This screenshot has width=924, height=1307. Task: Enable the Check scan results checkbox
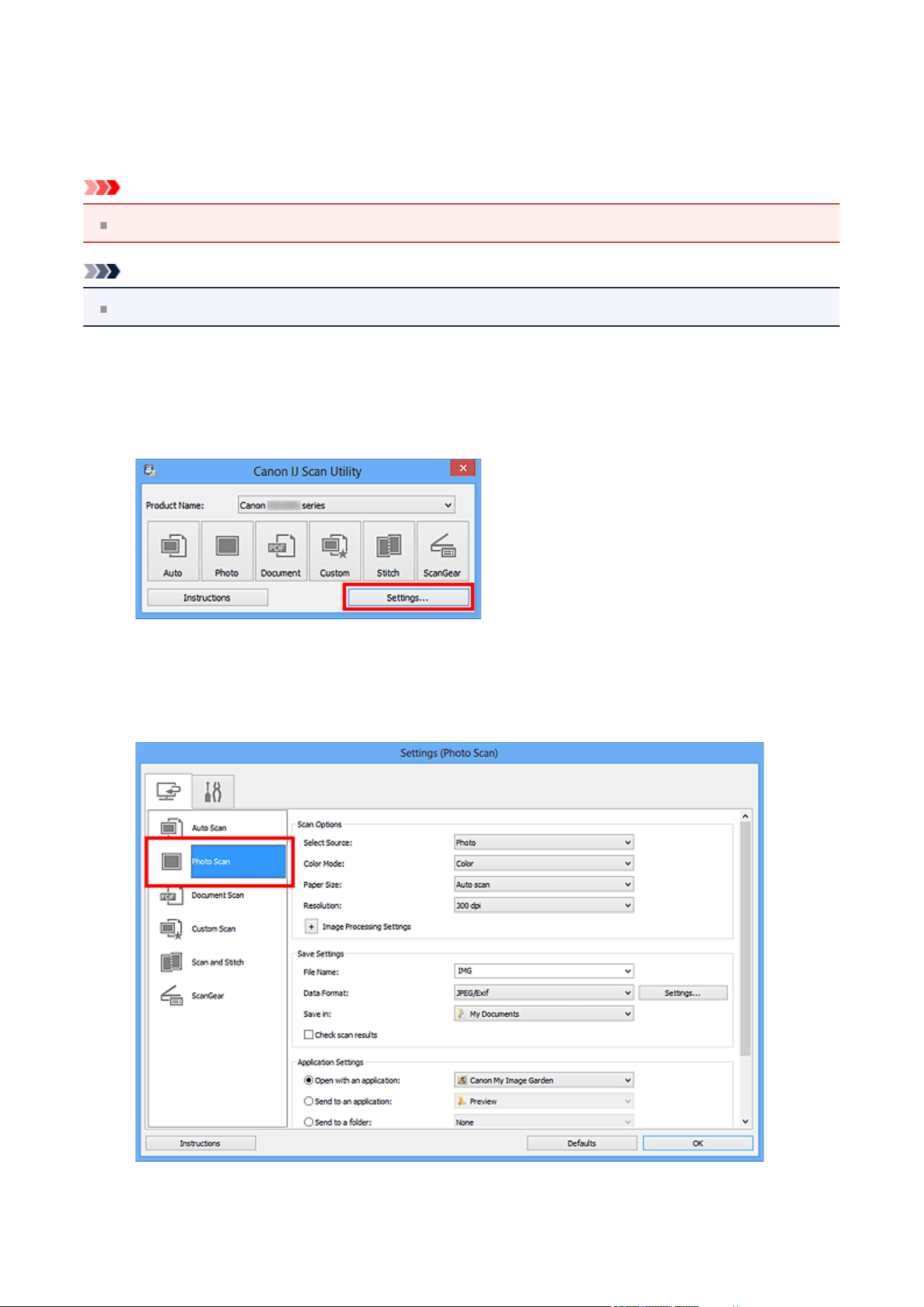point(308,1035)
